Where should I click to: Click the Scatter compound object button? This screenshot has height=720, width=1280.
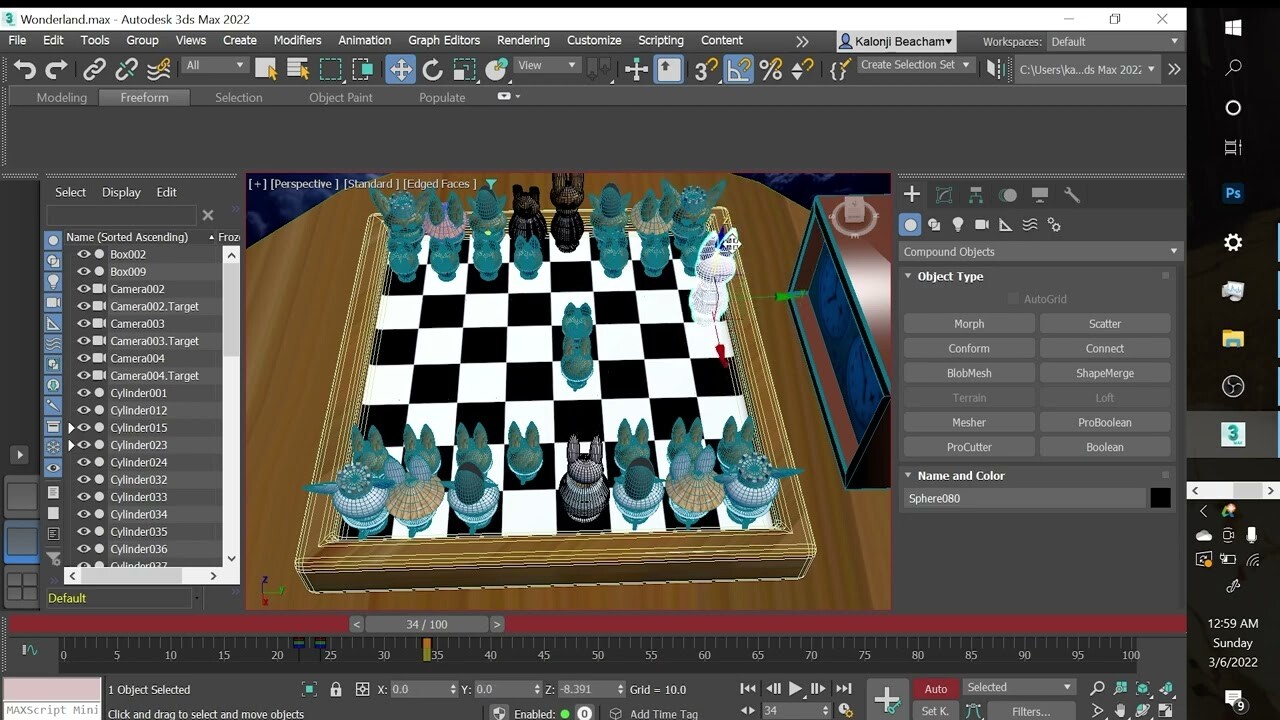1105,323
